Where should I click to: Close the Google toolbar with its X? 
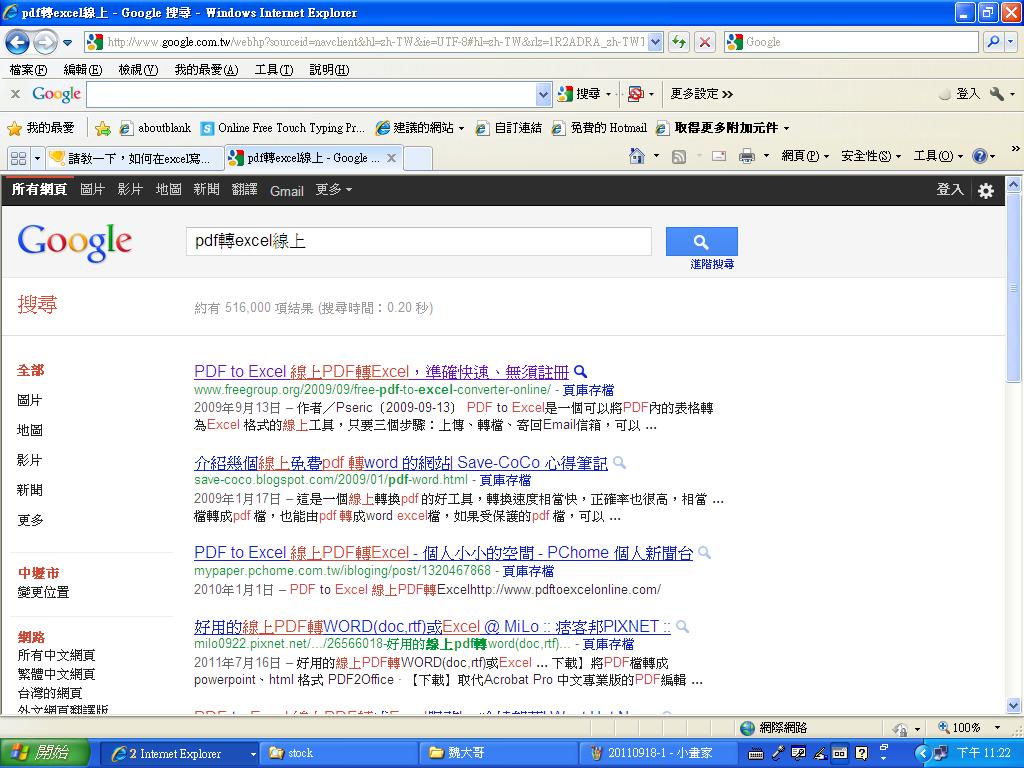tap(15, 94)
